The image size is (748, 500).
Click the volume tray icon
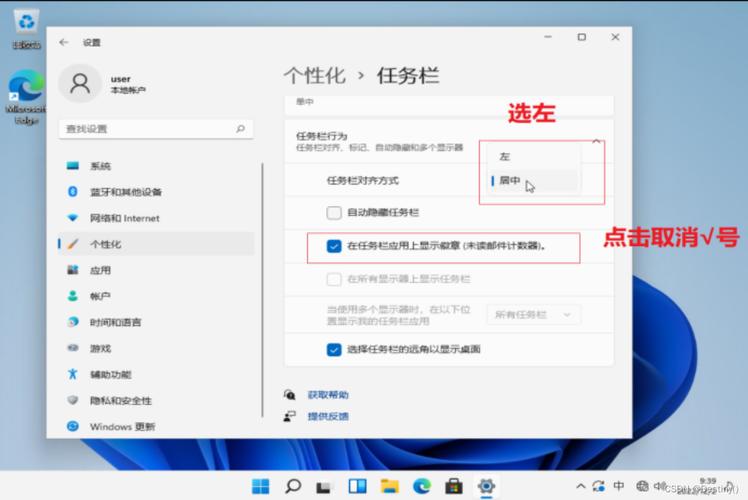pyautogui.click(x=659, y=486)
